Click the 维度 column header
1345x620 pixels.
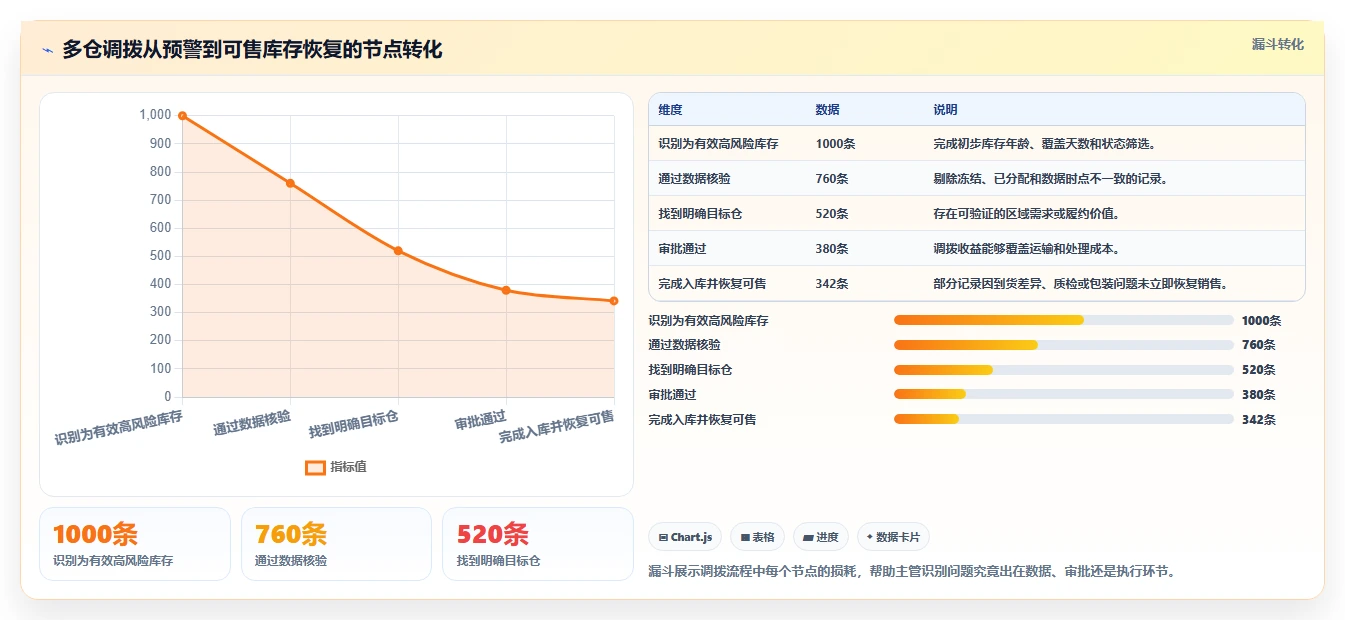[x=670, y=109]
